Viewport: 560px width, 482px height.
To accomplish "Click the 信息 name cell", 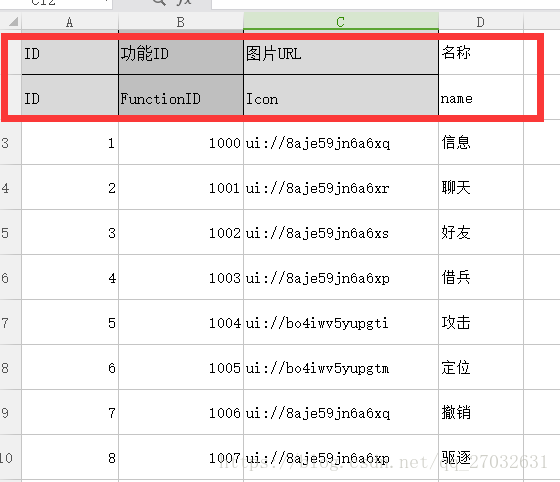I will click(x=481, y=142).
